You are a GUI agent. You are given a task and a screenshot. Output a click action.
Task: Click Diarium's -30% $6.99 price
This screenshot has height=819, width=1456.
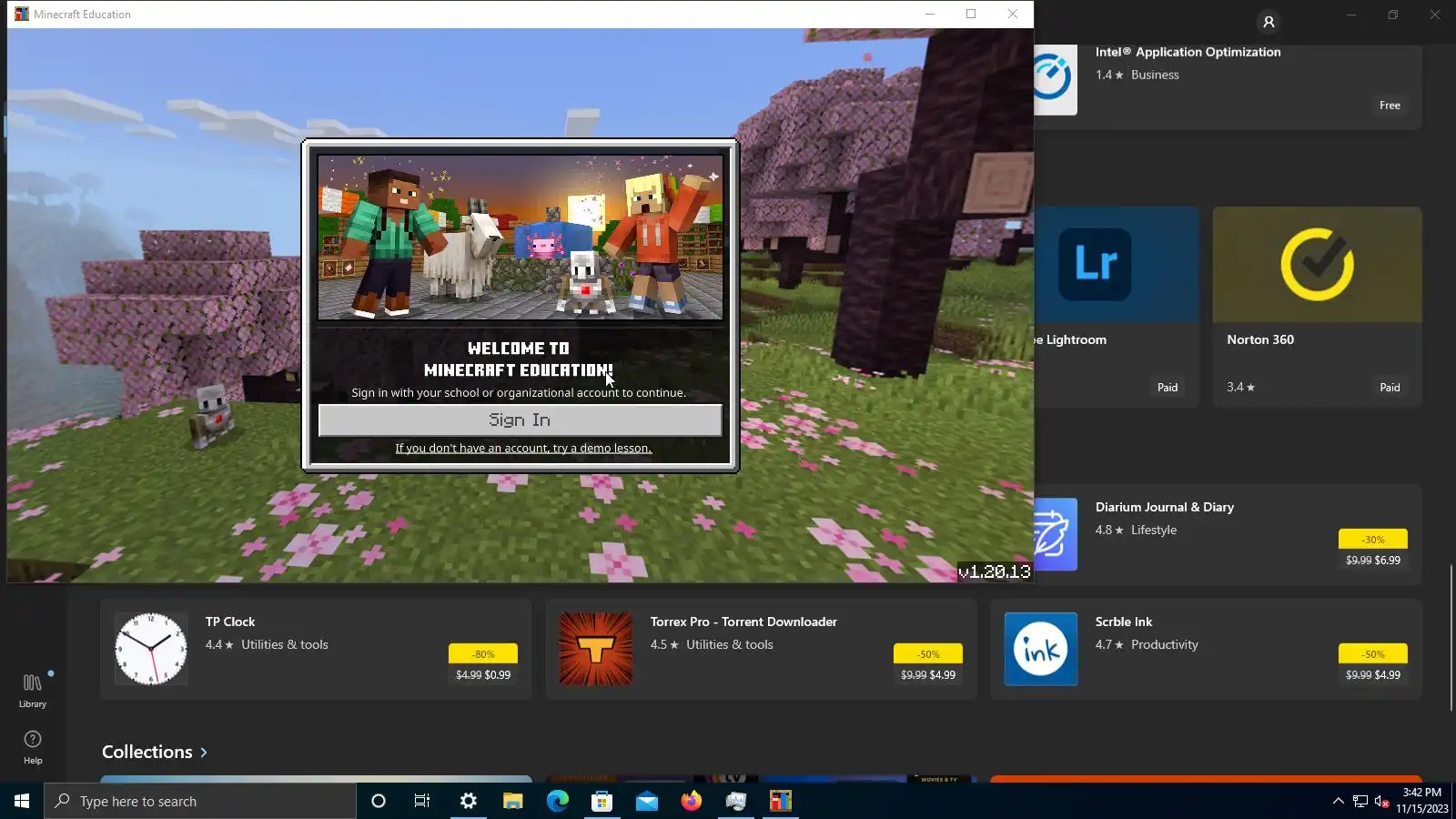coord(1373,550)
